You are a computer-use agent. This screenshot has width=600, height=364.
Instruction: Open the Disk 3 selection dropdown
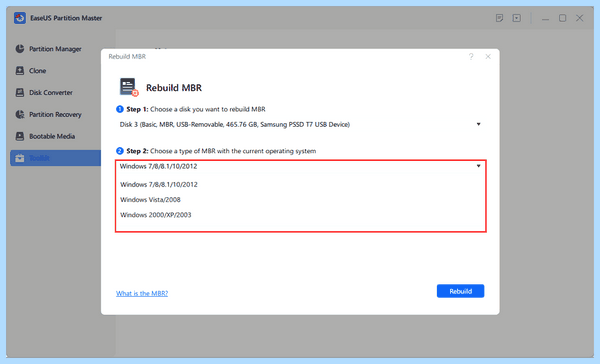click(300, 124)
